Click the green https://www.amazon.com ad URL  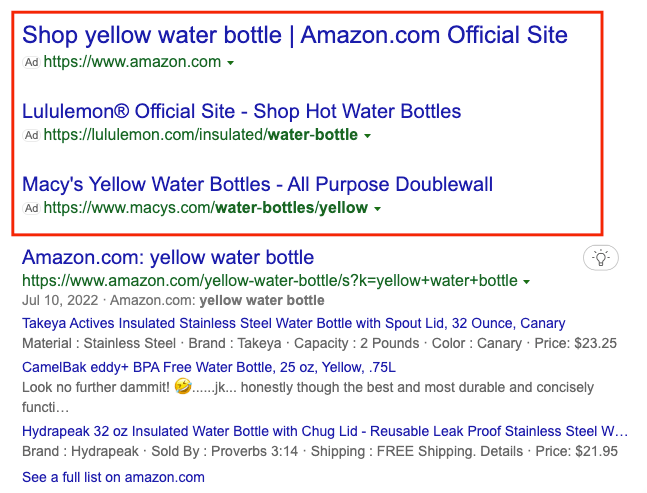tap(132, 62)
